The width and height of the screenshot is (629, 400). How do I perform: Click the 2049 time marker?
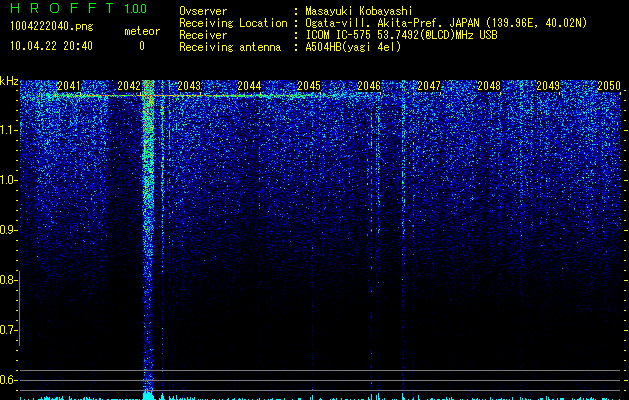548,86
